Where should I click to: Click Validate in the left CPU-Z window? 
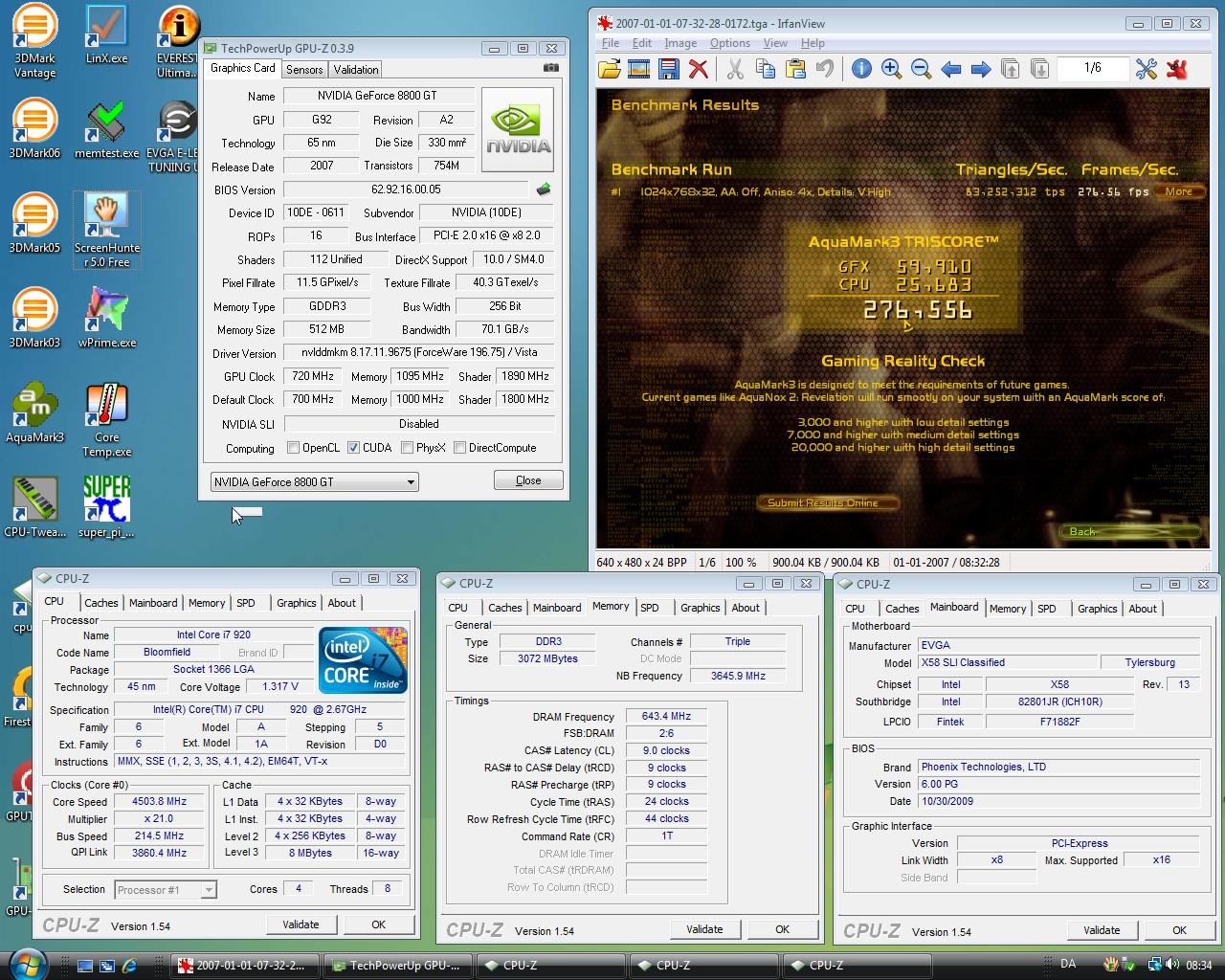301,924
